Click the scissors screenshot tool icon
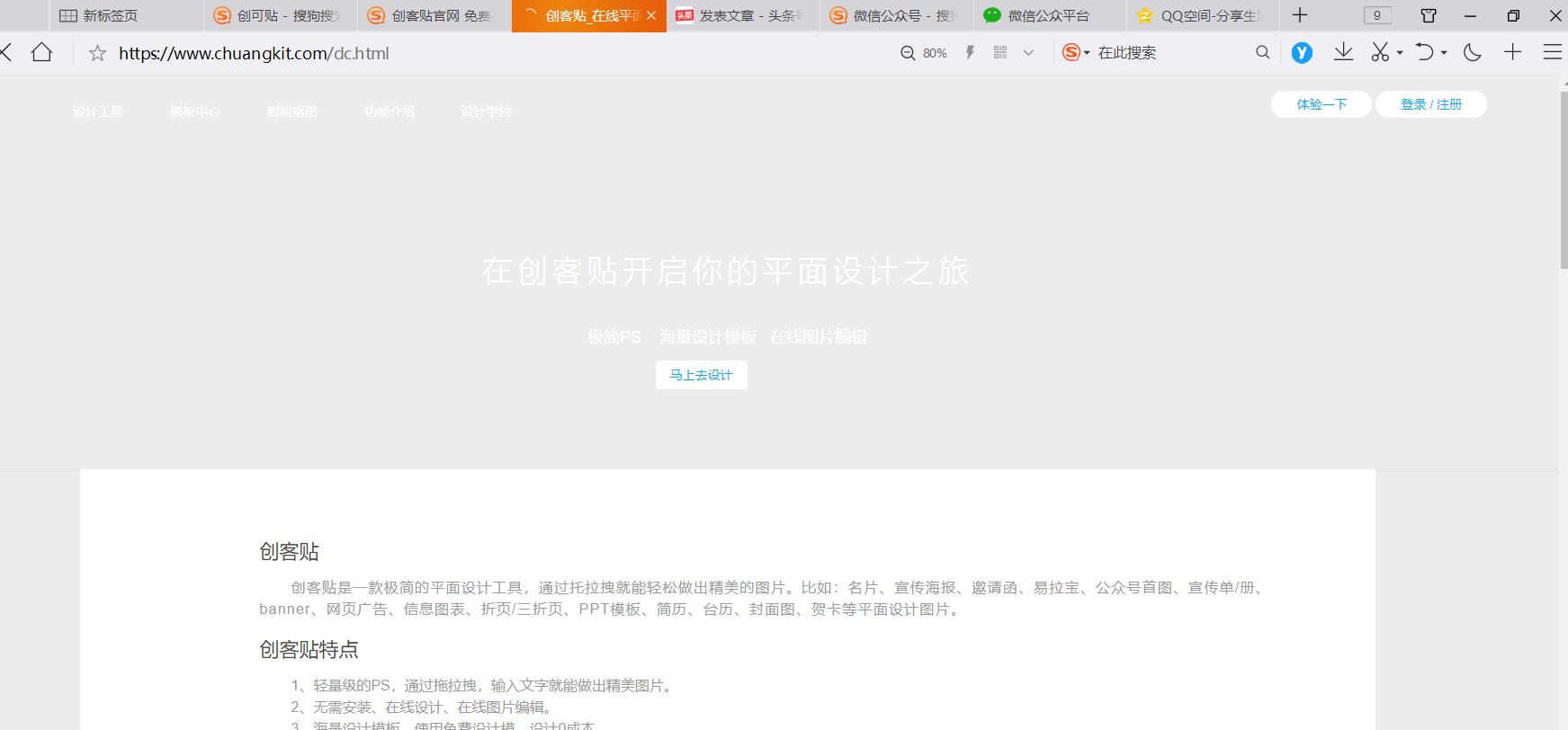The height and width of the screenshot is (730, 1568). pyautogui.click(x=1380, y=52)
